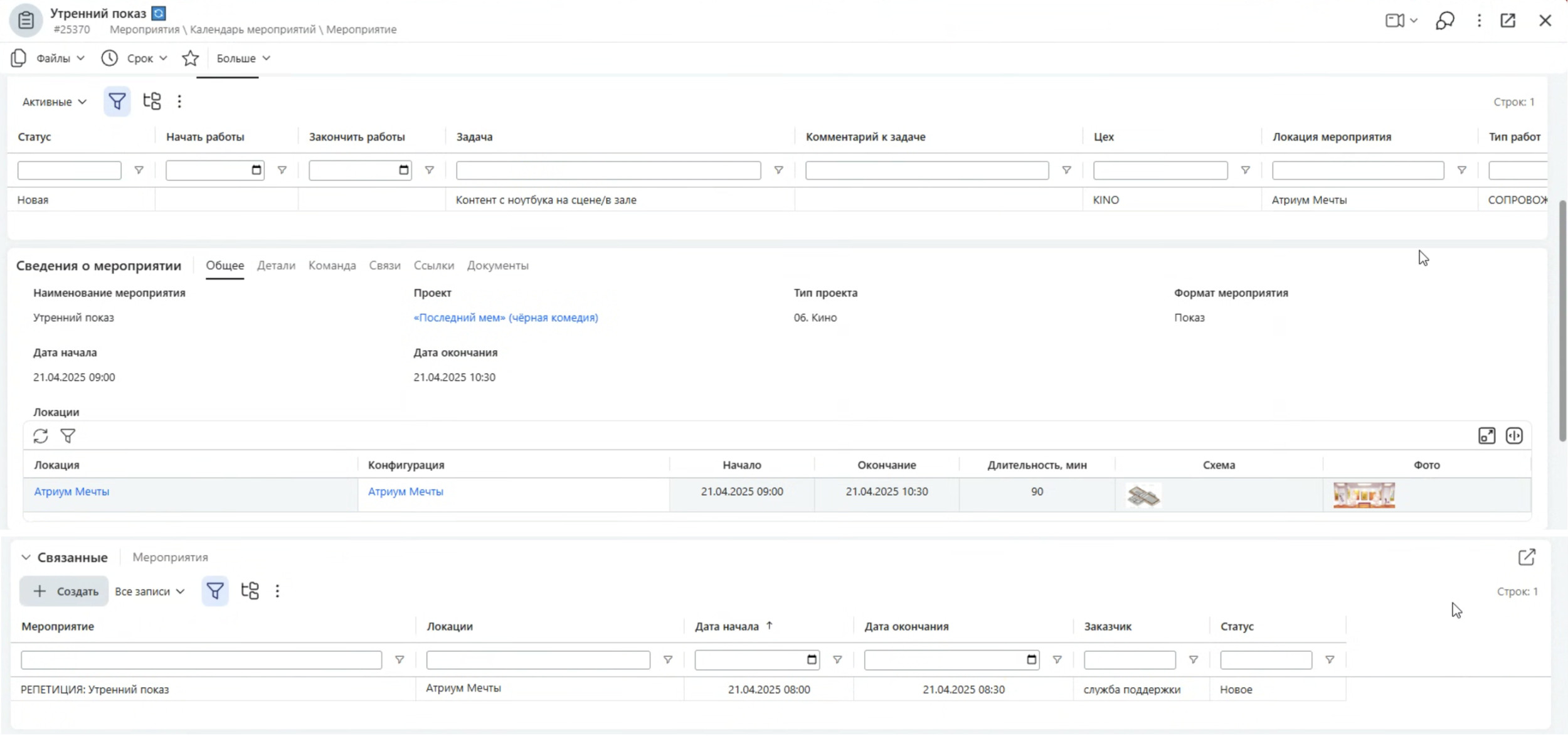Refresh the Локации table
The image size is (1568, 736).
41,436
